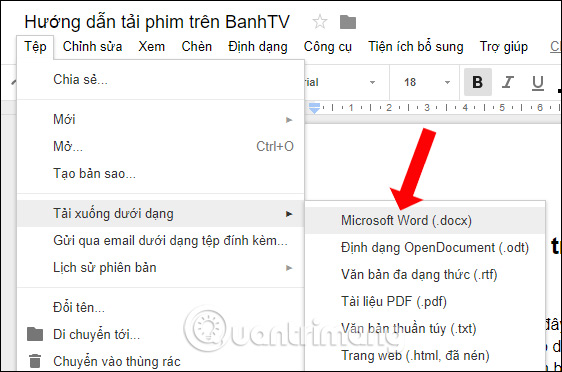562x372 pixels.
Task: Click the folder icon next to Di chuyển tới
Action: coord(35,334)
